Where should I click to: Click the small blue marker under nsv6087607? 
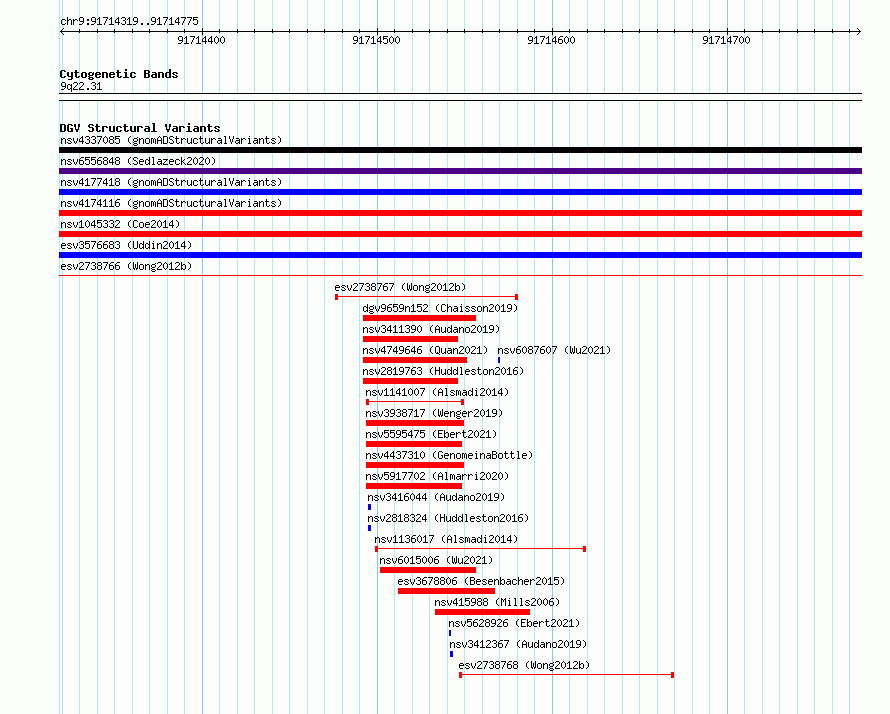click(499, 360)
